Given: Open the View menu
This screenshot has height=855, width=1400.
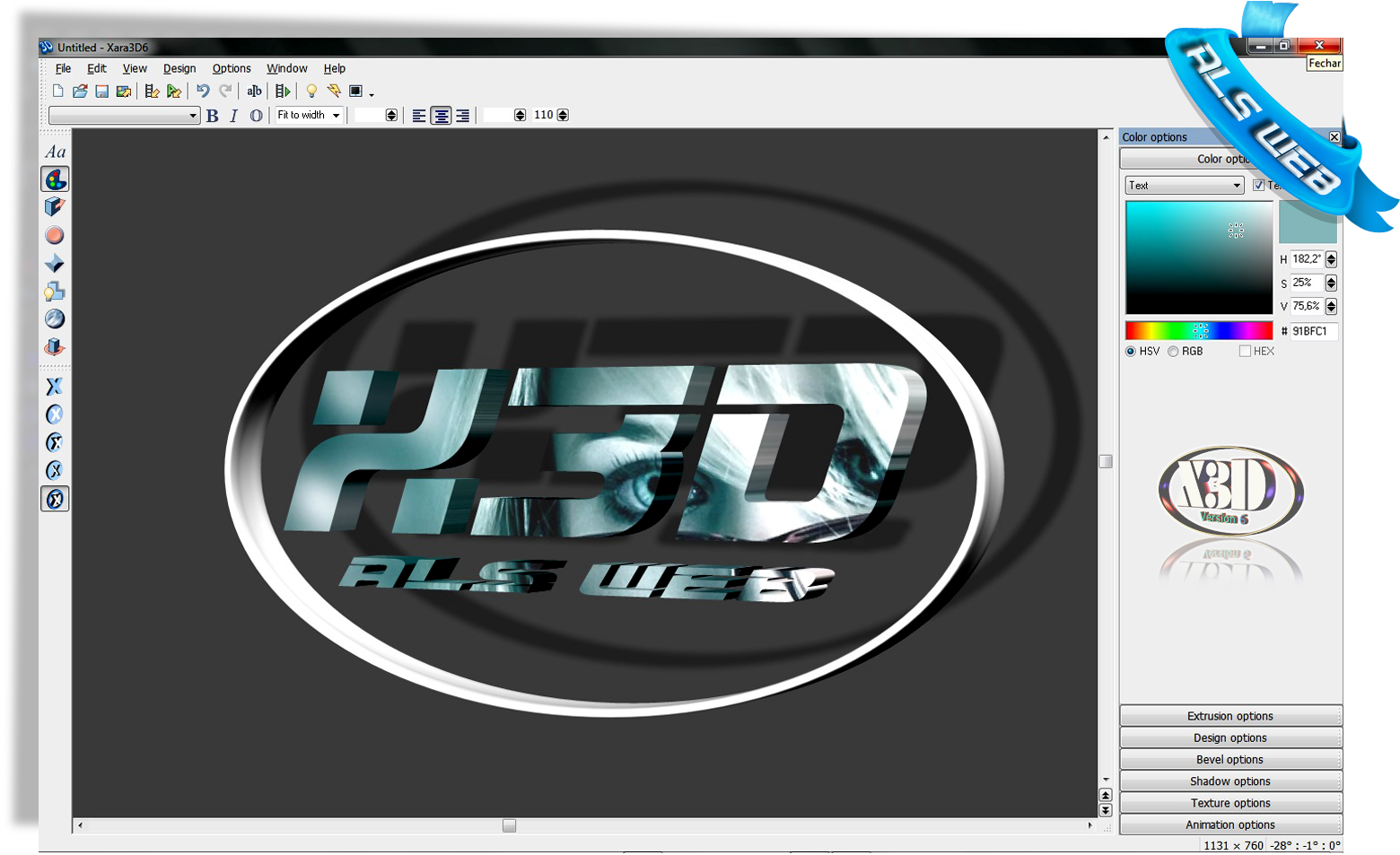Looking at the screenshot, I should pyautogui.click(x=135, y=68).
